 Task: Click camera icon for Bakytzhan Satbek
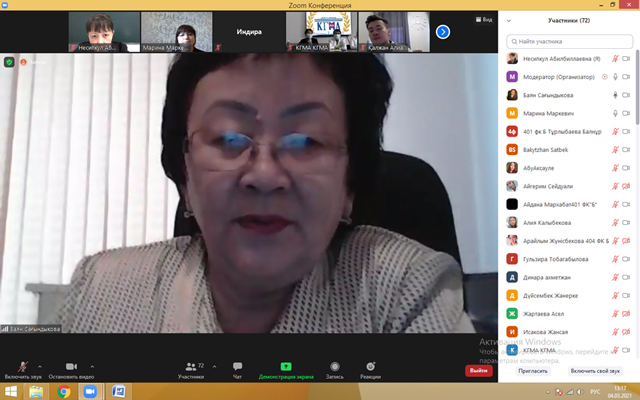point(626,150)
